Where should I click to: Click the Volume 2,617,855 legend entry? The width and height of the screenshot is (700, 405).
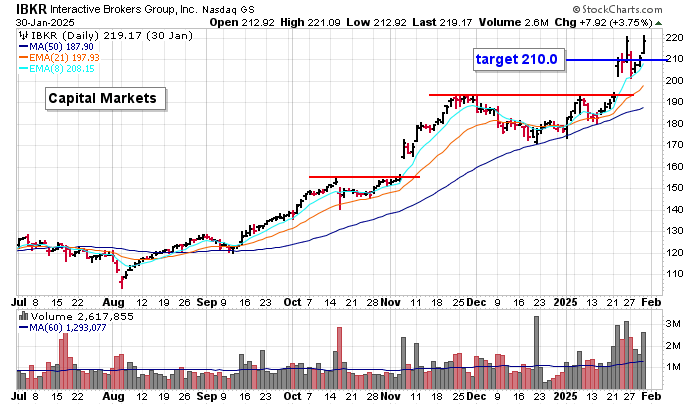[x=82, y=317]
